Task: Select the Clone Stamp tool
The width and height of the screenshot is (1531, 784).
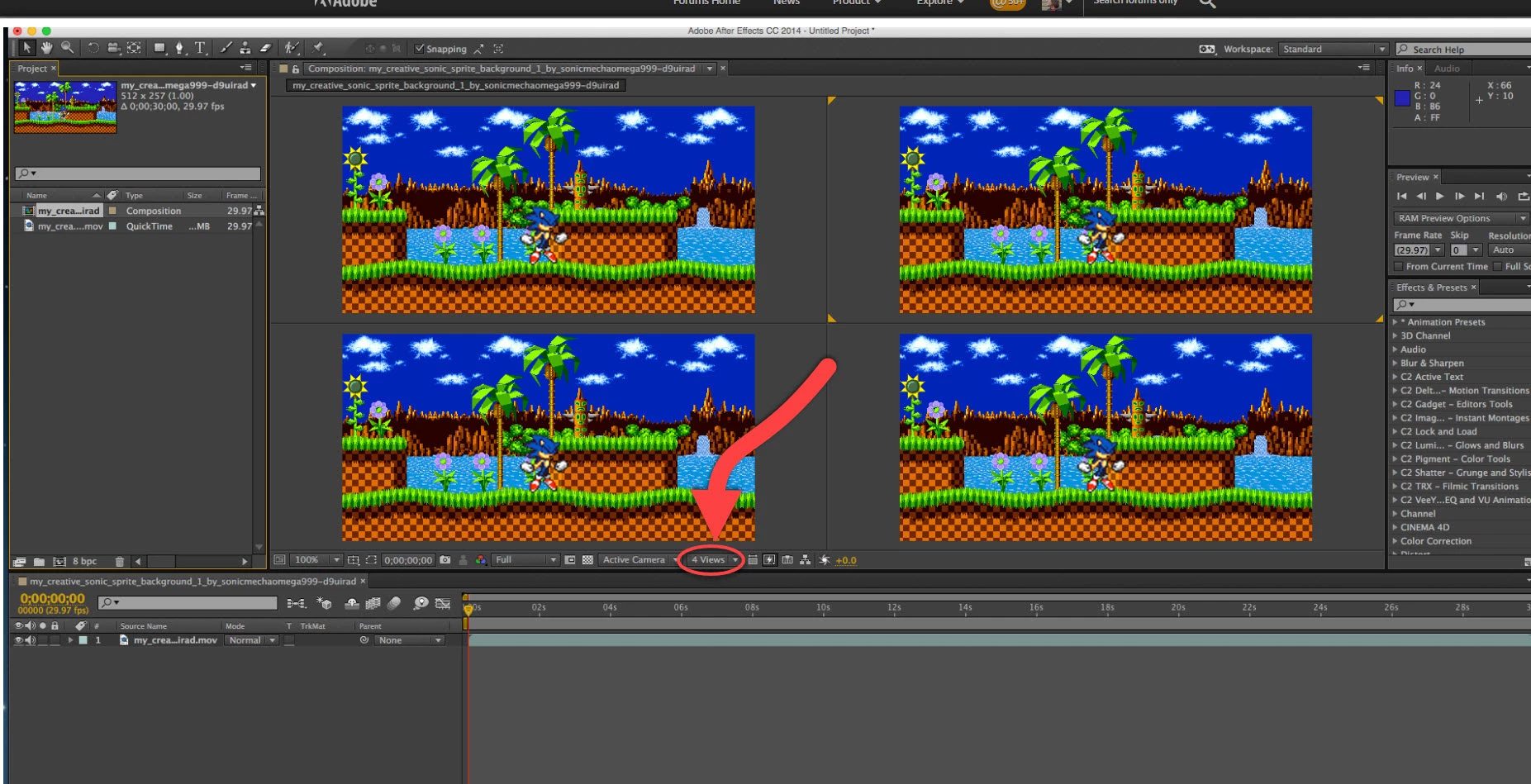Action: [245, 48]
